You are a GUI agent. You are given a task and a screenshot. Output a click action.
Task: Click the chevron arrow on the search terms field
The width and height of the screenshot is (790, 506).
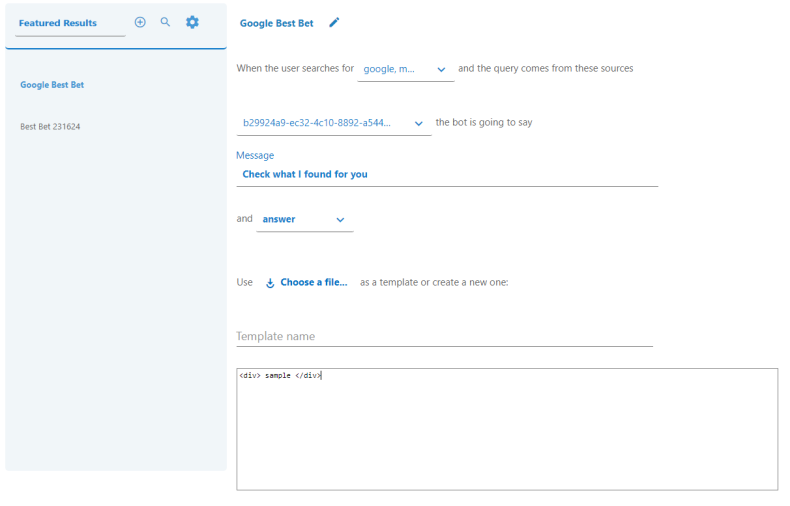coord(441,69)
